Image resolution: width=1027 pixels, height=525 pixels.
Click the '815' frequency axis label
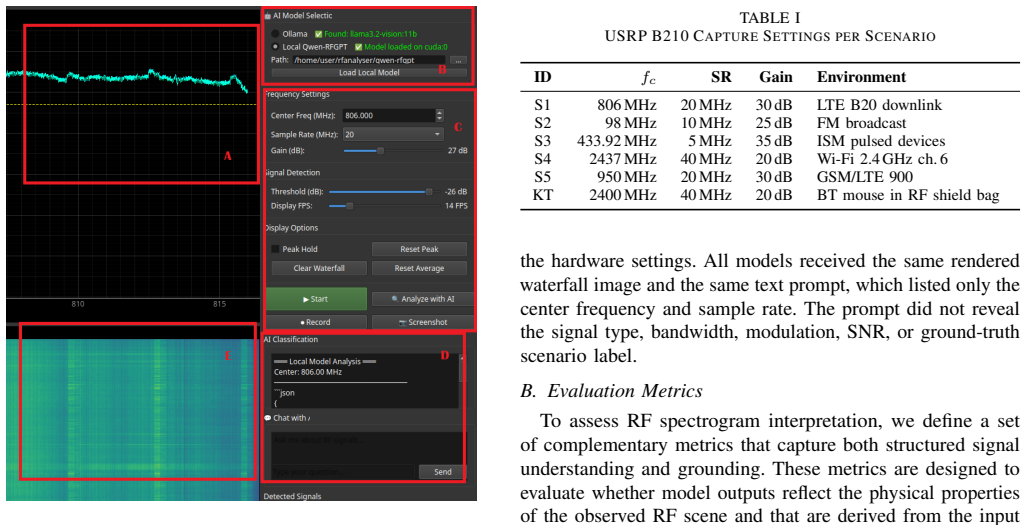pos(219,304)
